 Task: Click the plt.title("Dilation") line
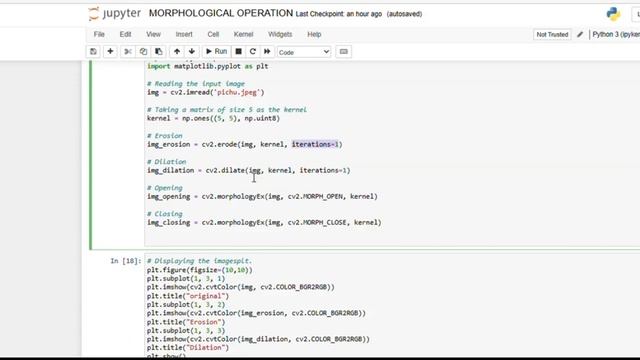[x=188, y=348]
